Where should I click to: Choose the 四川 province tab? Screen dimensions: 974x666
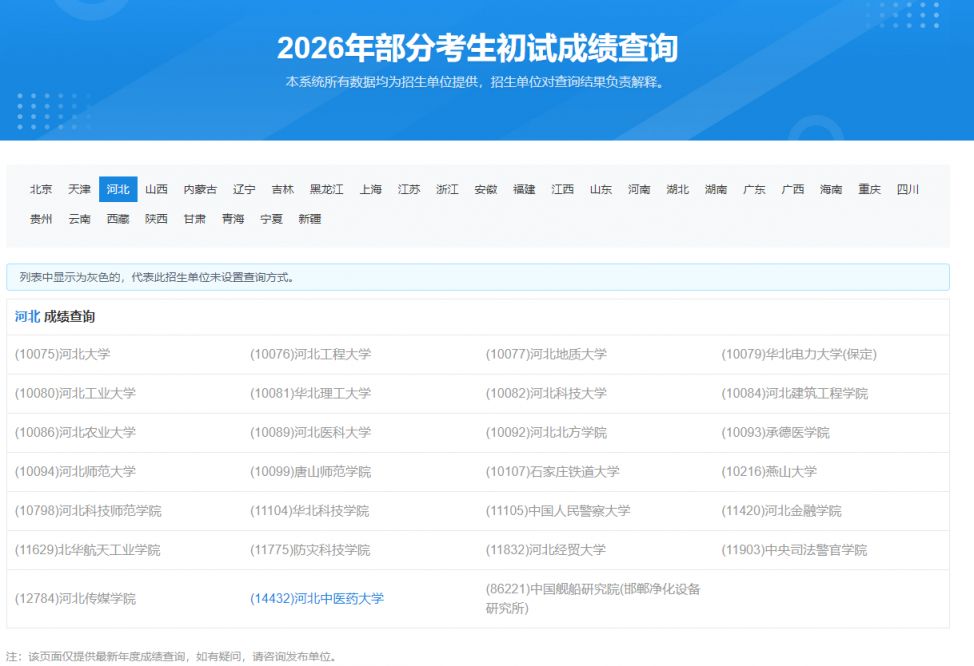908,189
